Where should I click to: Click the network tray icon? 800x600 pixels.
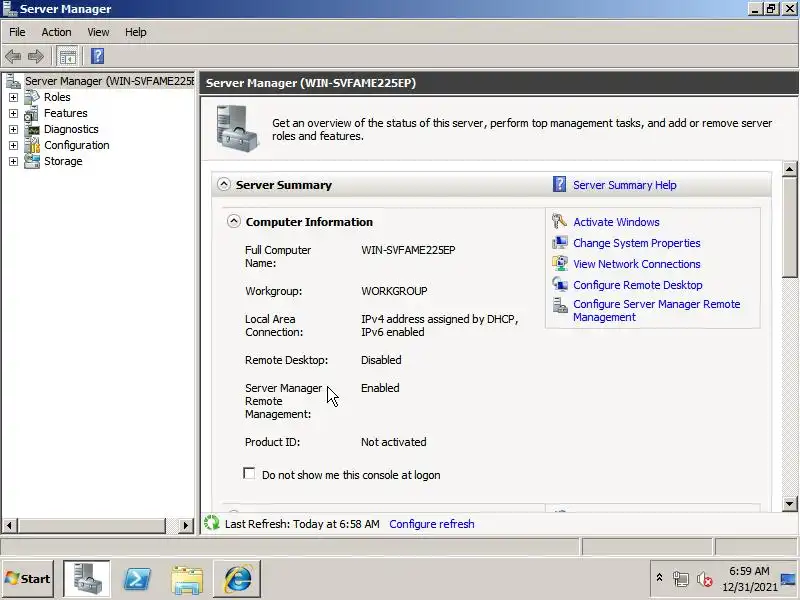click(681, 579)
